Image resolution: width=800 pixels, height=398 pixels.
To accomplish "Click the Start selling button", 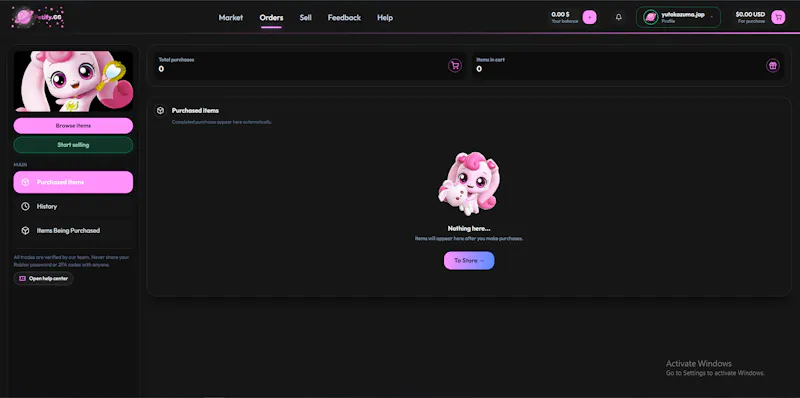I will click(73, 145).
